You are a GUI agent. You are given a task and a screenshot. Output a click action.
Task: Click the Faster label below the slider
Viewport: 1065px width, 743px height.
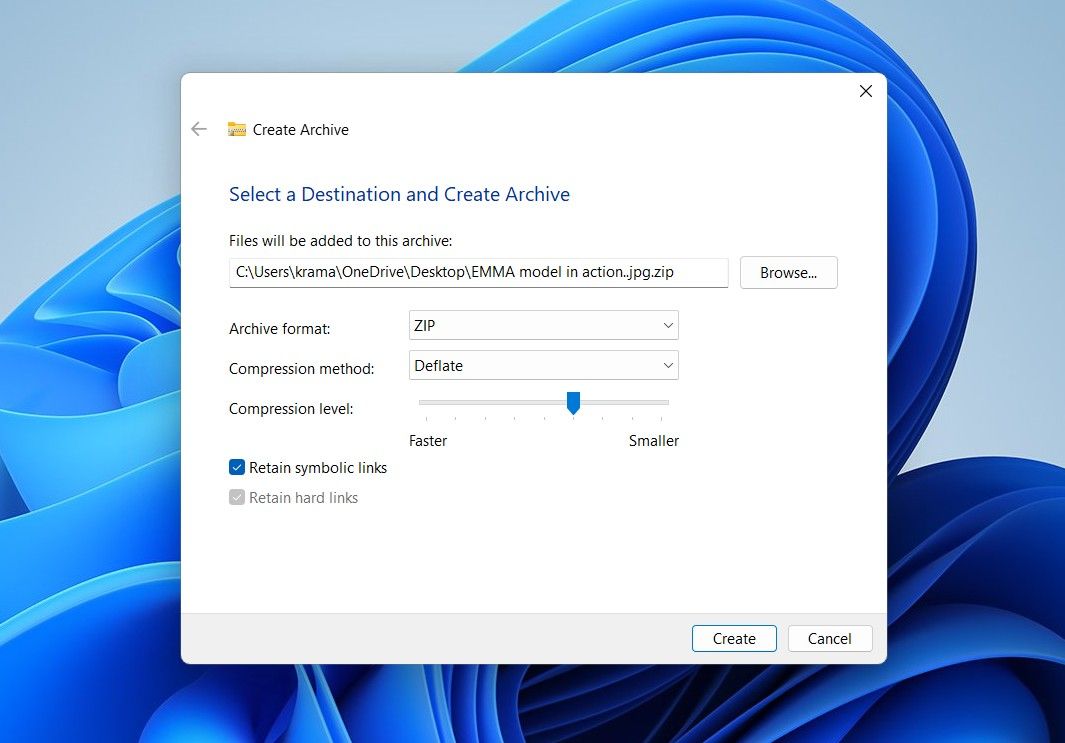tap(428, 440)
